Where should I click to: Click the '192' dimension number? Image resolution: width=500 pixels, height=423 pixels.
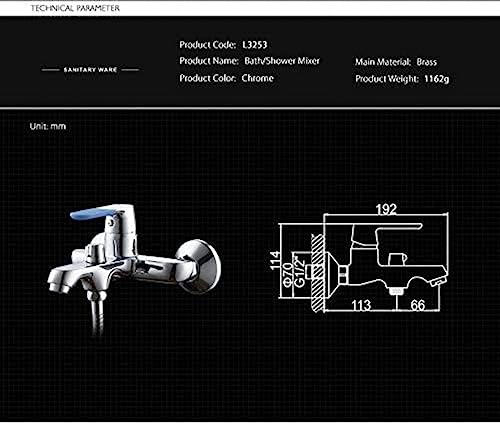[x=386, y=209]
